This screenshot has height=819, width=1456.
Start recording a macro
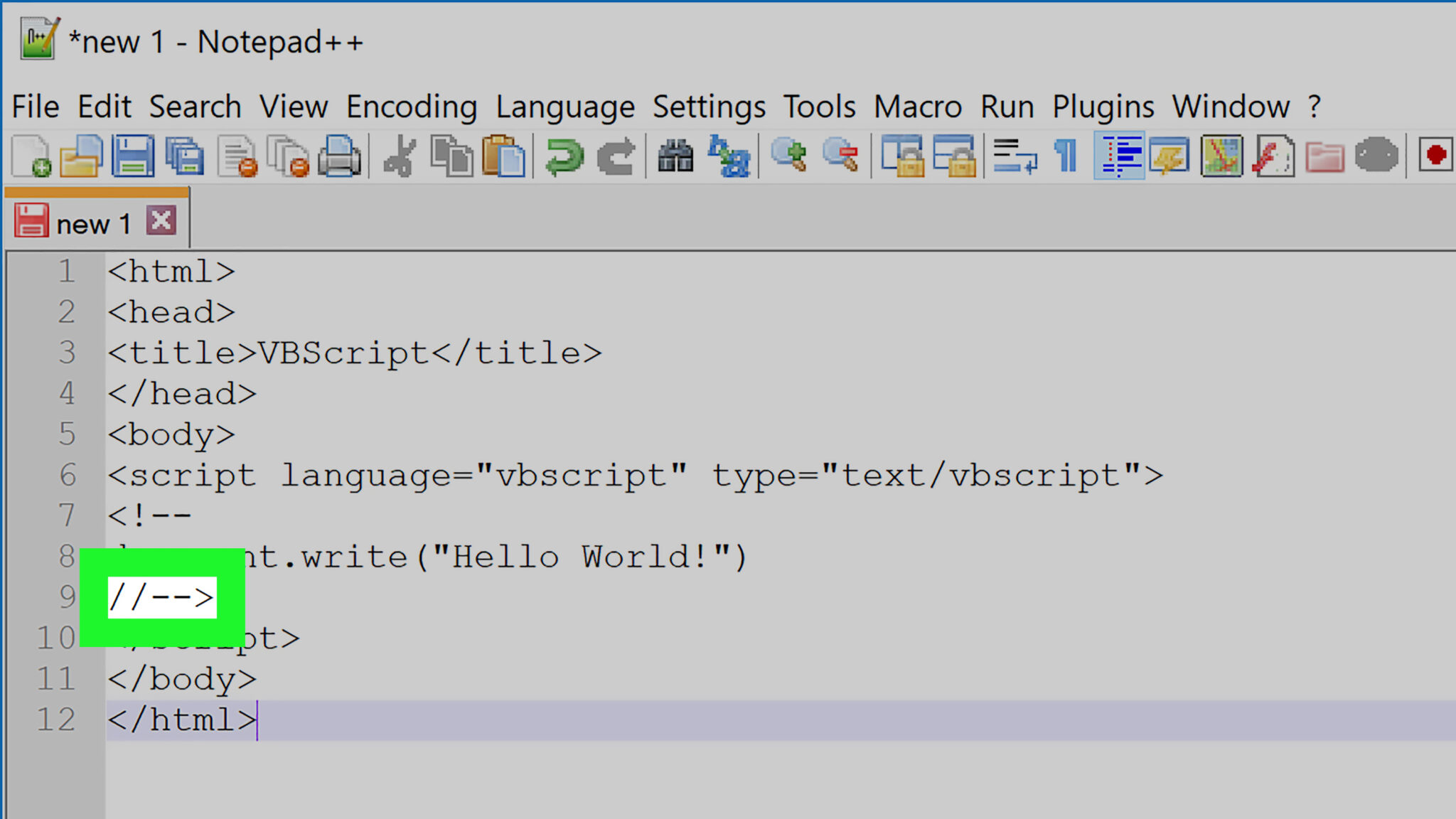(1435, 156)
